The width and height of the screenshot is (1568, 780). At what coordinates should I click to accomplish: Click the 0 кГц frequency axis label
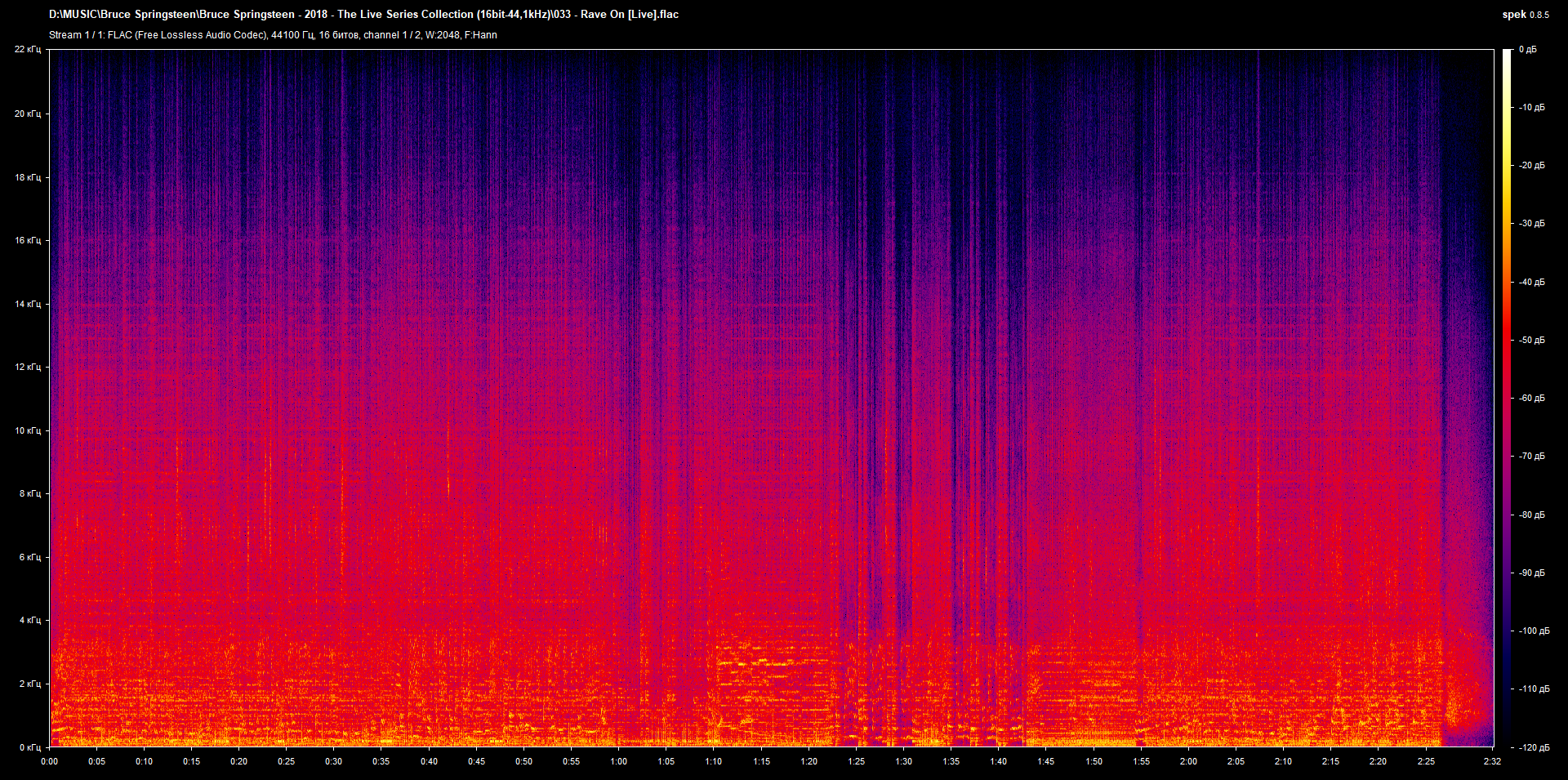click(x=29, y=747)
